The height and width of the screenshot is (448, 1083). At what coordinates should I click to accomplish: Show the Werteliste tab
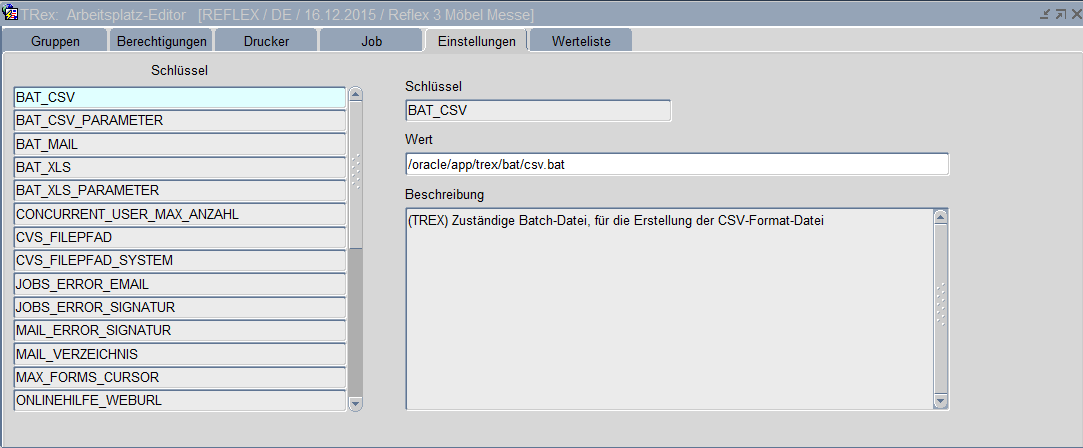point(579,41)
